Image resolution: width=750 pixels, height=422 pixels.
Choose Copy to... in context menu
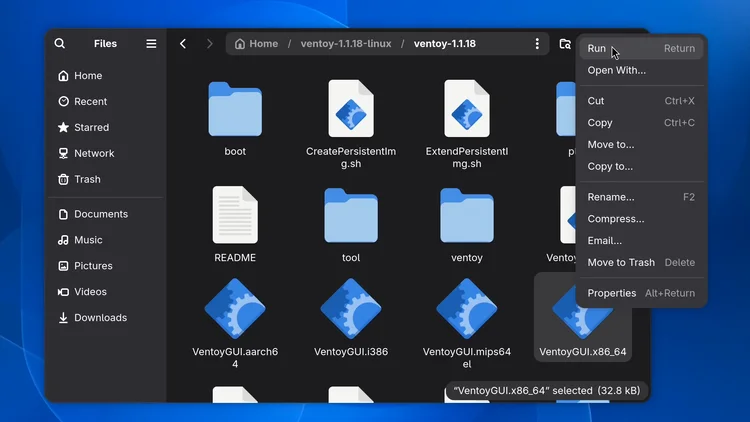(641, 167)
